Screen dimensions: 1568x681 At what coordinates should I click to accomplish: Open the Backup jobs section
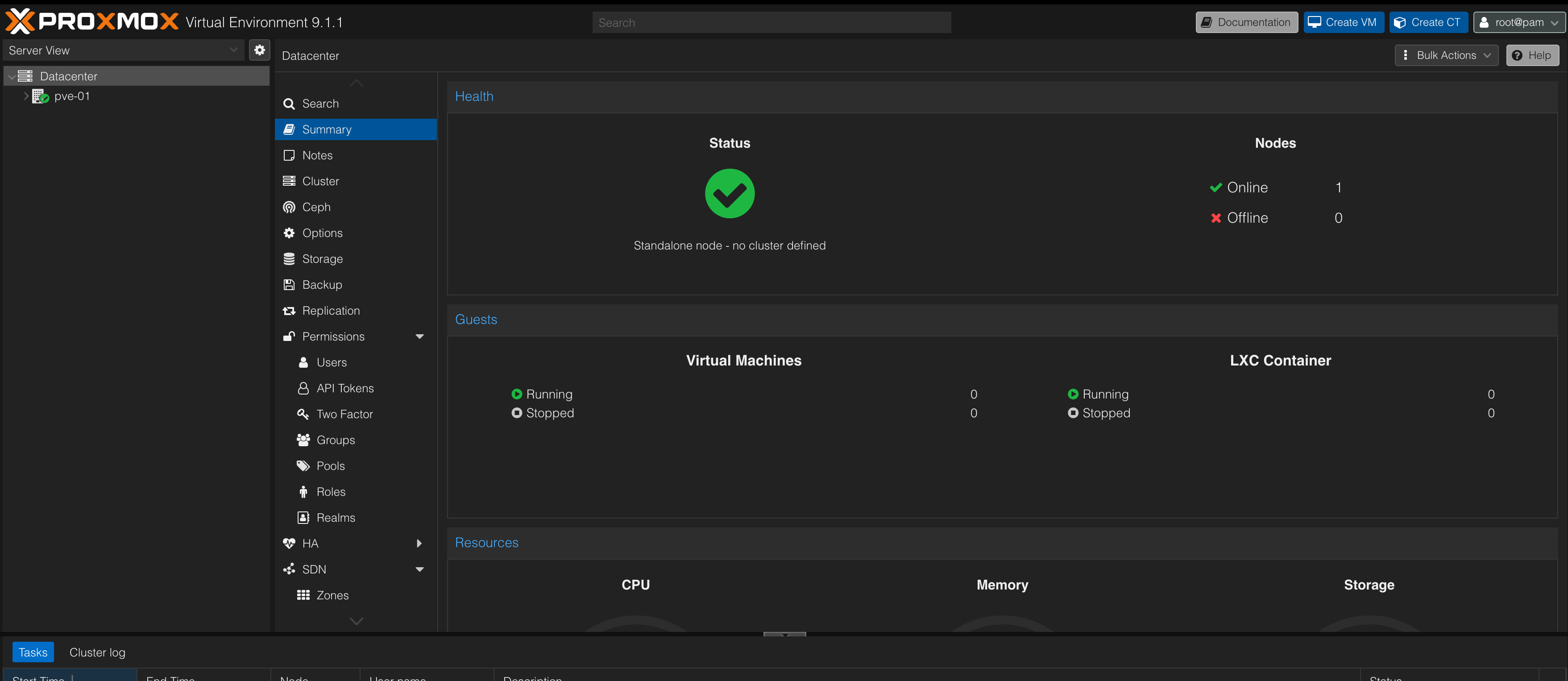[321, 284]
